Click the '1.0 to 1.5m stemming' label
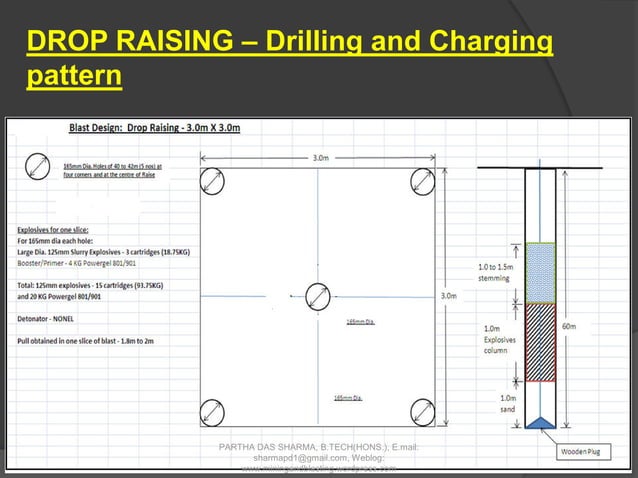This screenshot has width=638, height=478. (x=495, y=273)
